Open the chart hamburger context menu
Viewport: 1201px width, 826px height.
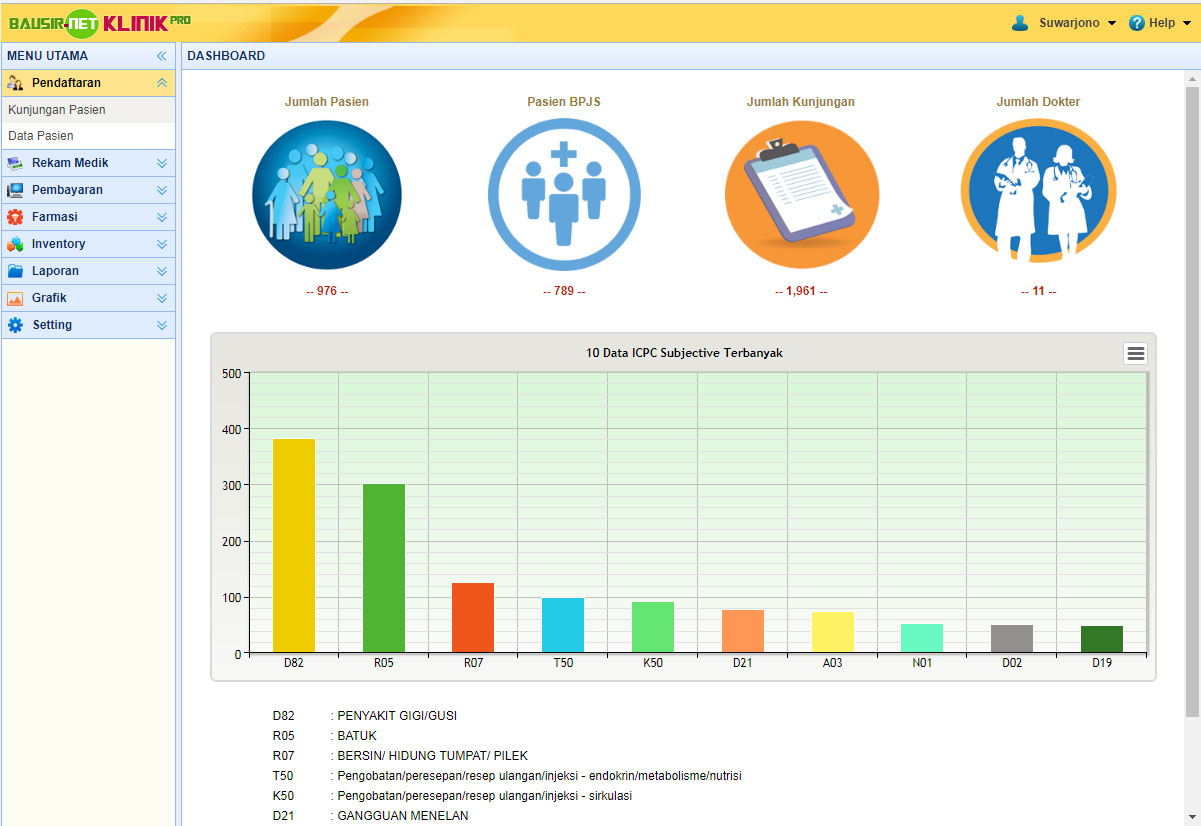(1135, 354)
